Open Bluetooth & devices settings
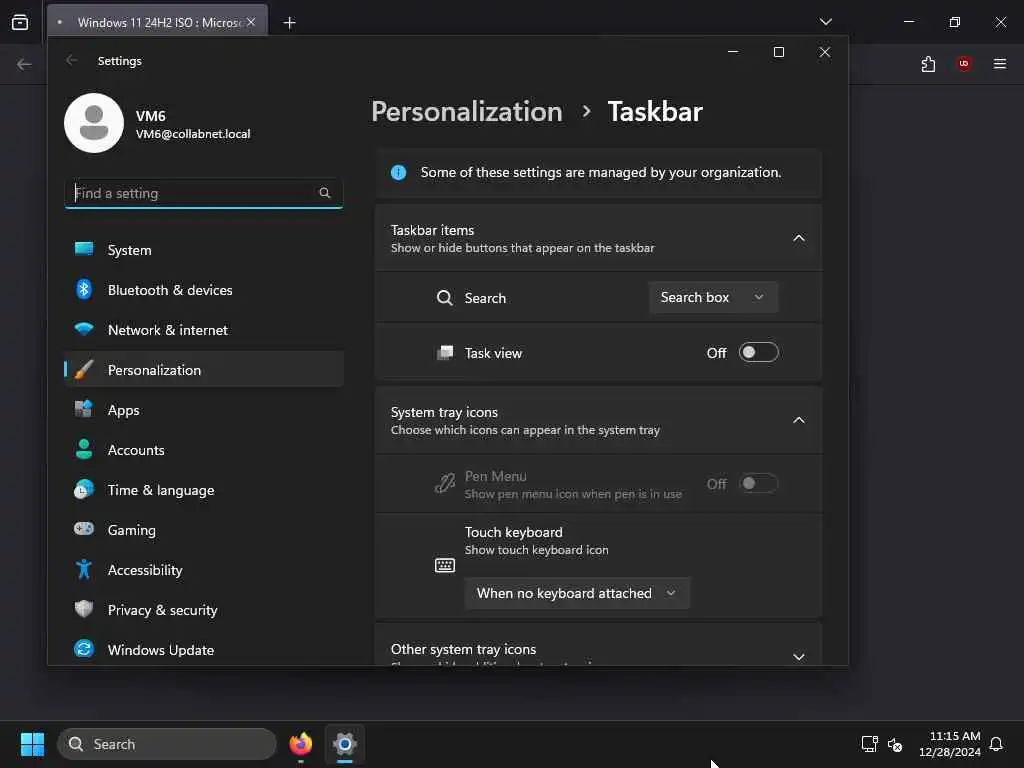 (x=204, y=290)
